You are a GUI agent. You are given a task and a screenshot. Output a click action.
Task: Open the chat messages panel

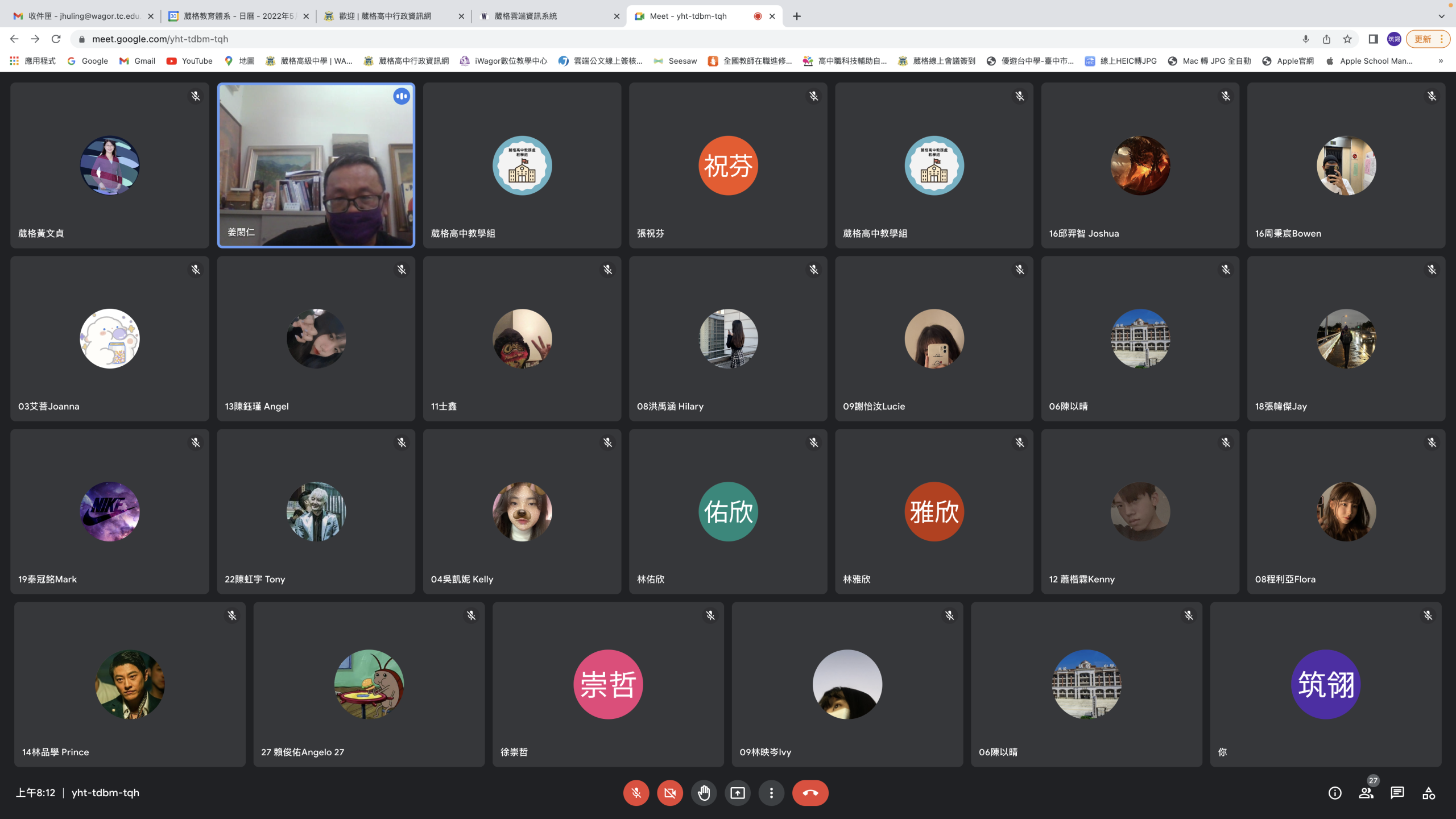[1397, 793]
